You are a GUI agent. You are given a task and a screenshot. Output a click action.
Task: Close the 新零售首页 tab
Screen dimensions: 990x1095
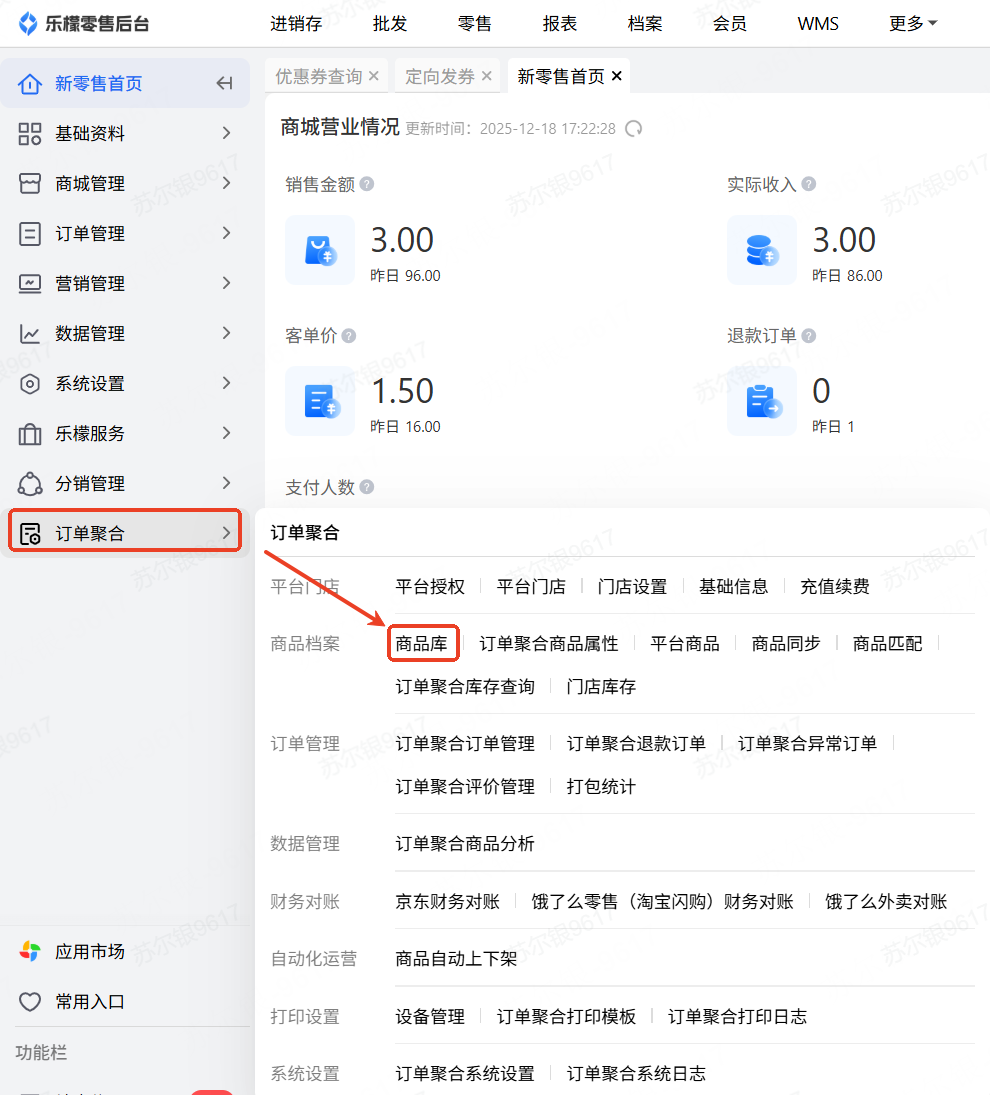click(x=616, y=76)
